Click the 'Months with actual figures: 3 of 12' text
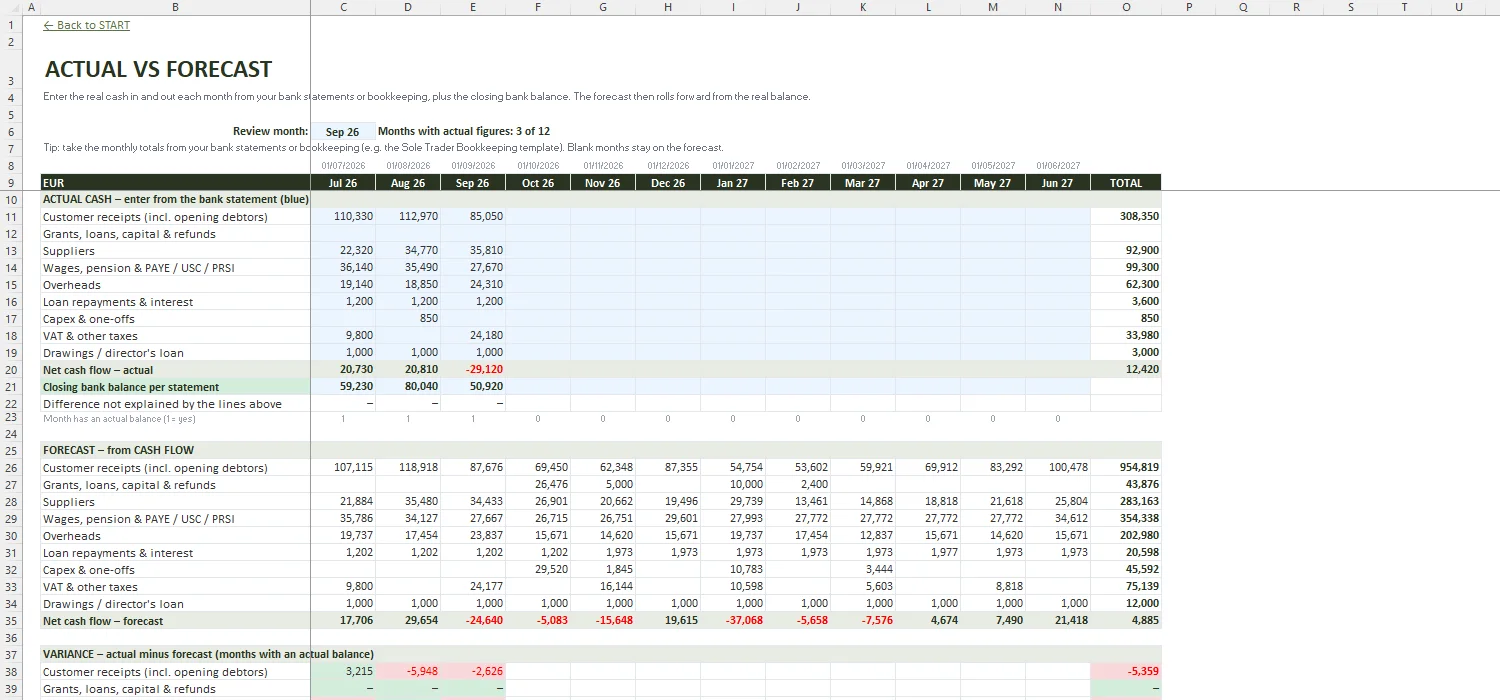Image resolution: width=1500 pixels, height=700 pixels. (x=464, y=131)
